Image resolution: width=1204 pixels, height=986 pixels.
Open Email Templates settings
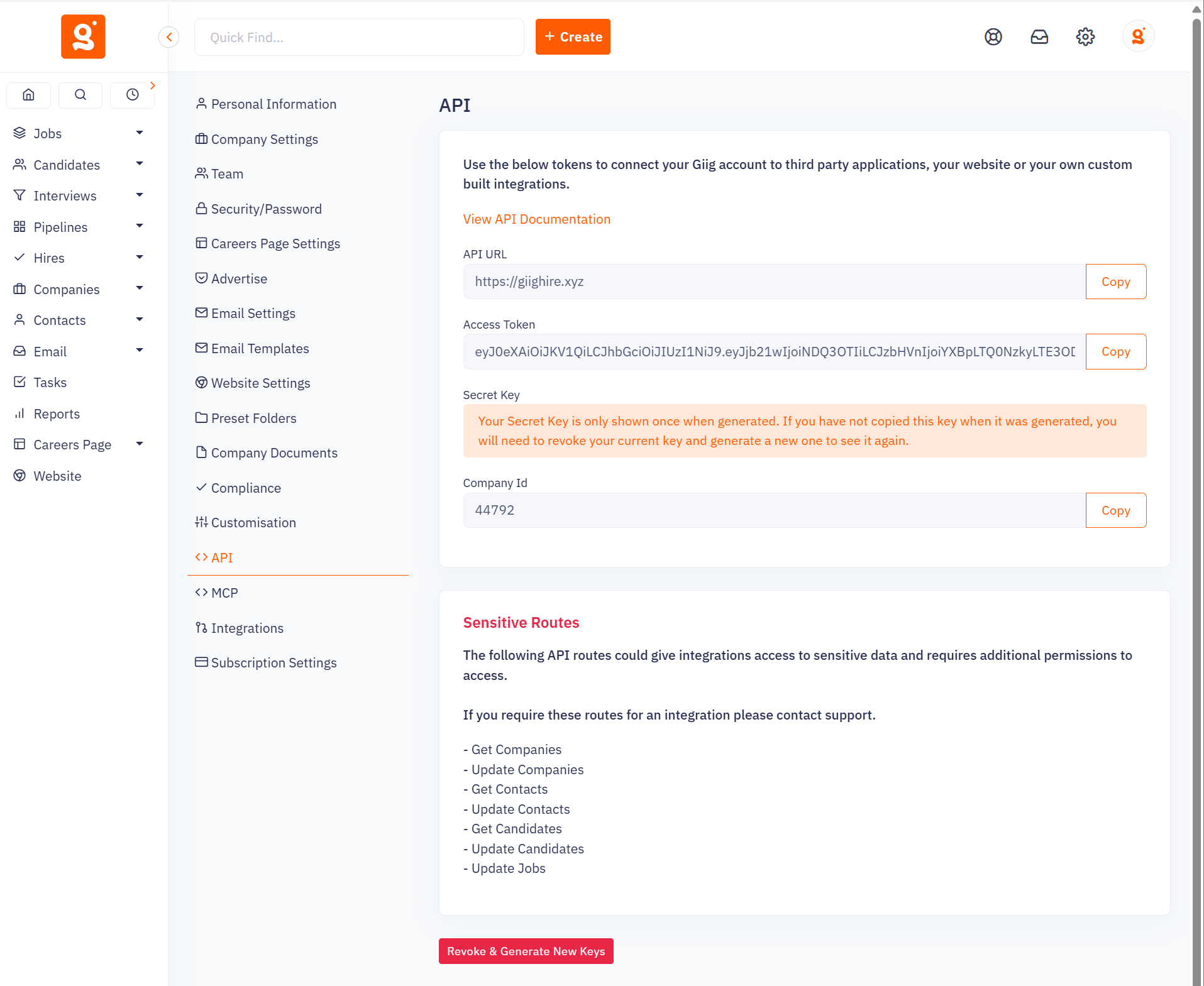252,348
